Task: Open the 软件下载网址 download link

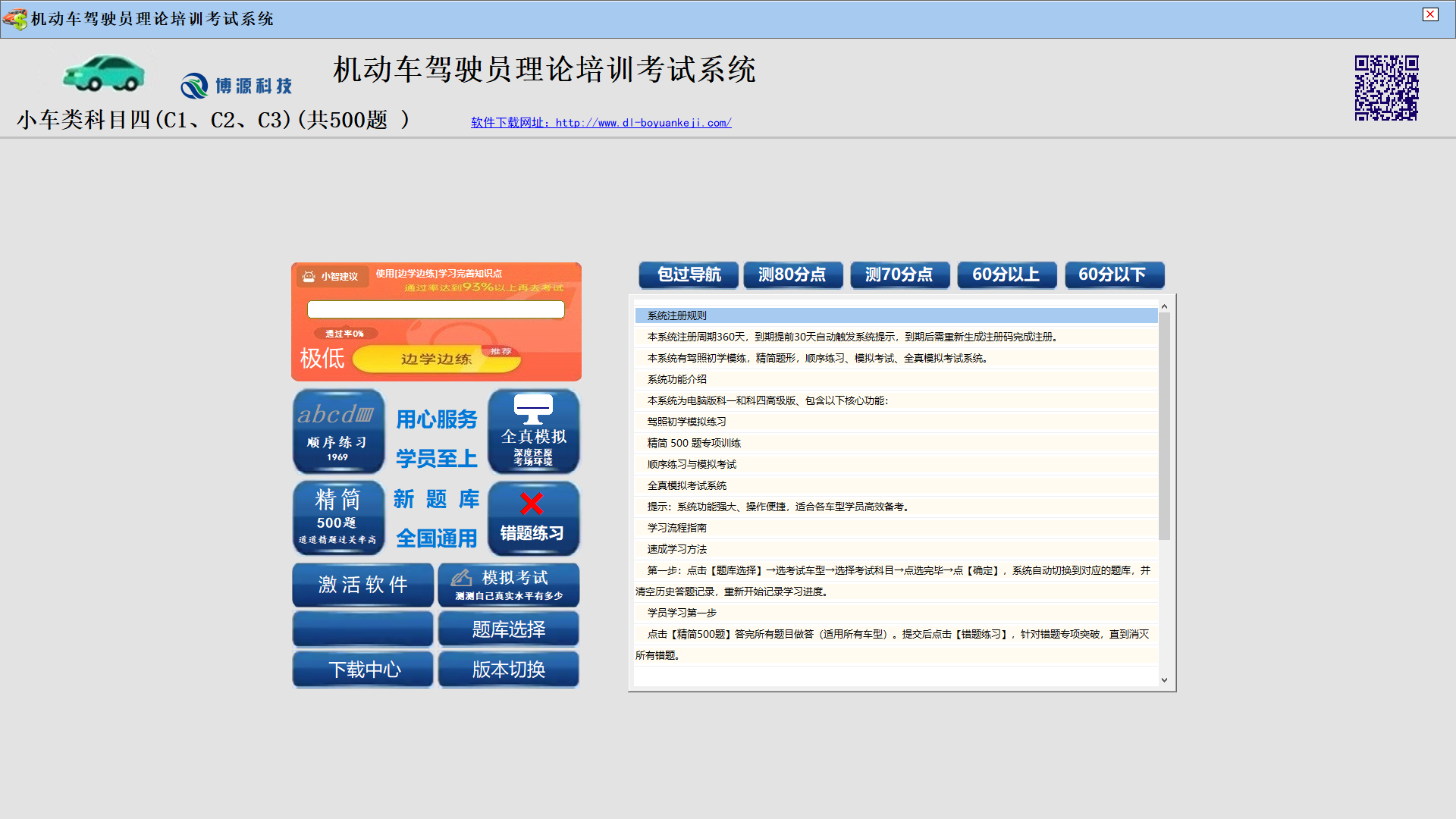Action: pyautogui.click(x=601, y=123)
